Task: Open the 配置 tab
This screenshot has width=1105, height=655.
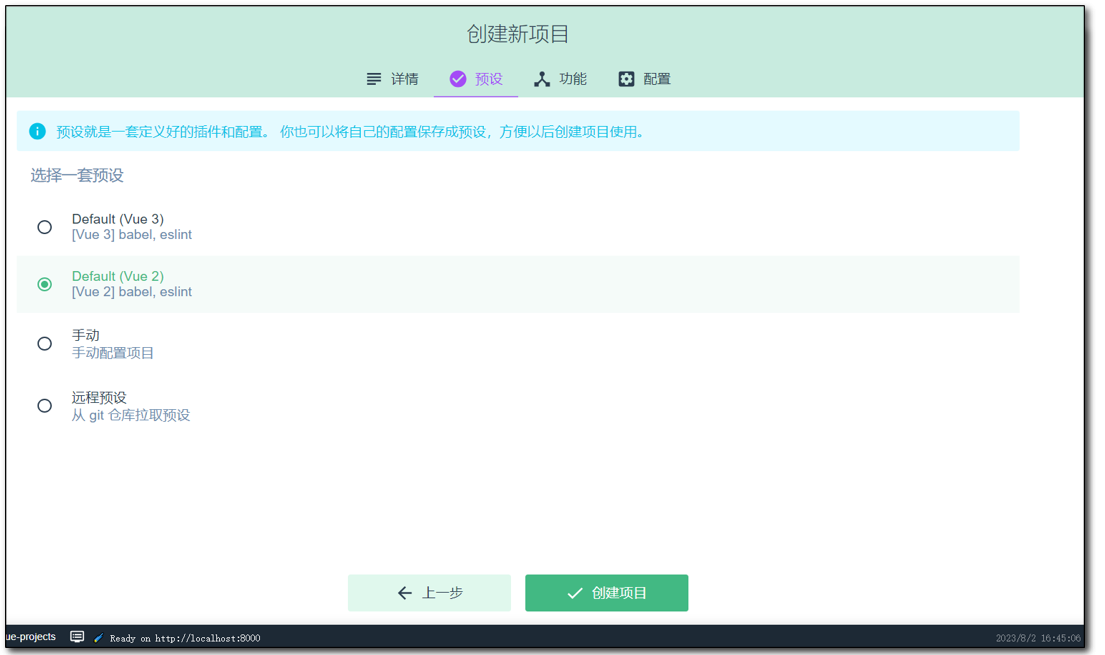Action: click(x=645, y=79)
